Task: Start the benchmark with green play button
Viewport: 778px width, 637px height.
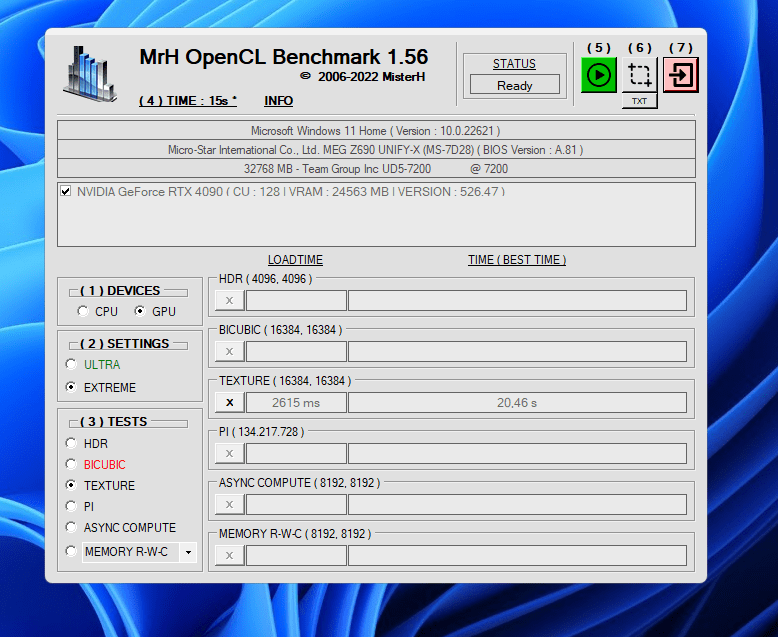Action: [598, 75]
